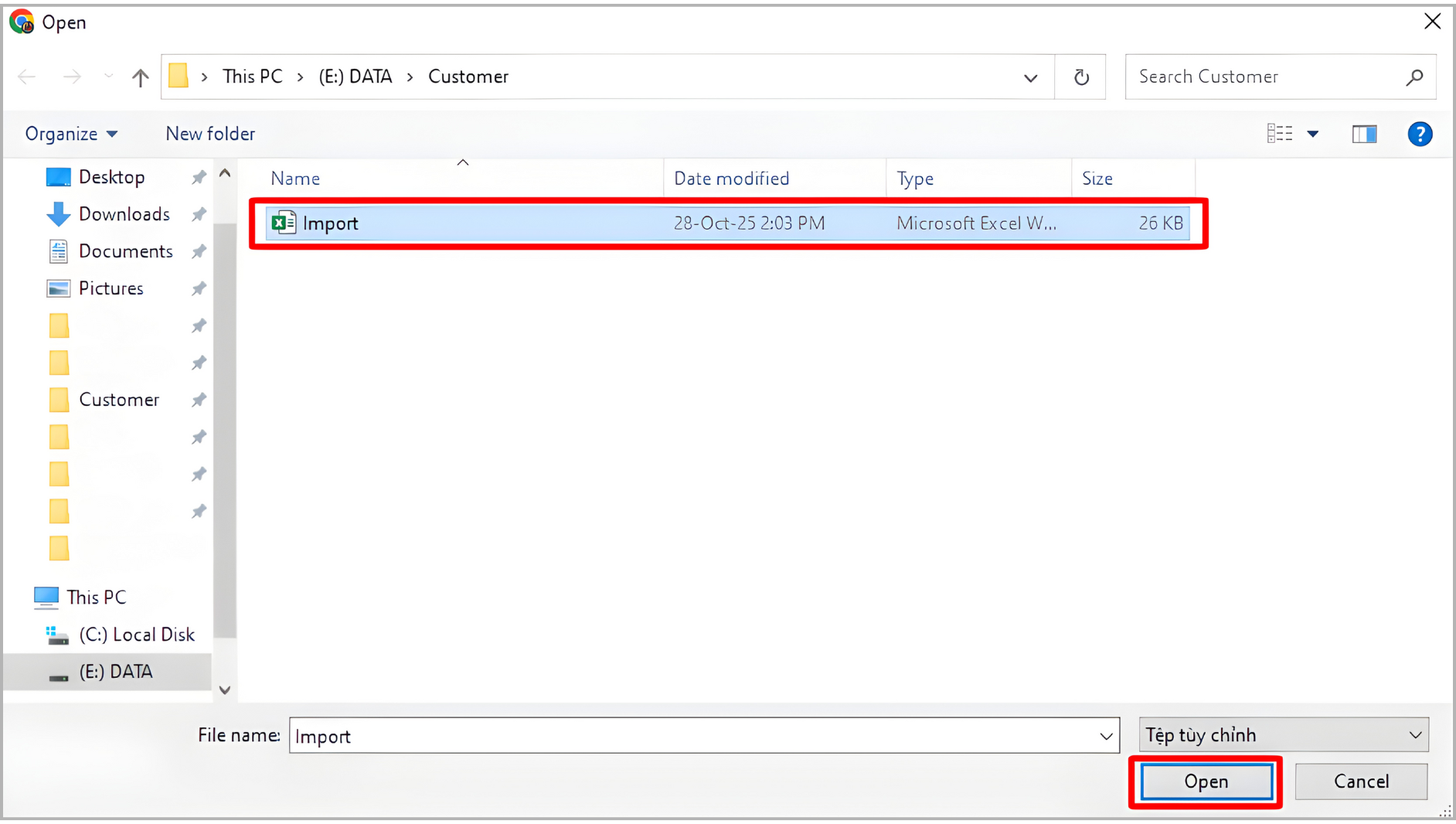
Task: Click the Up one level arrow
Action: (140, 77)
